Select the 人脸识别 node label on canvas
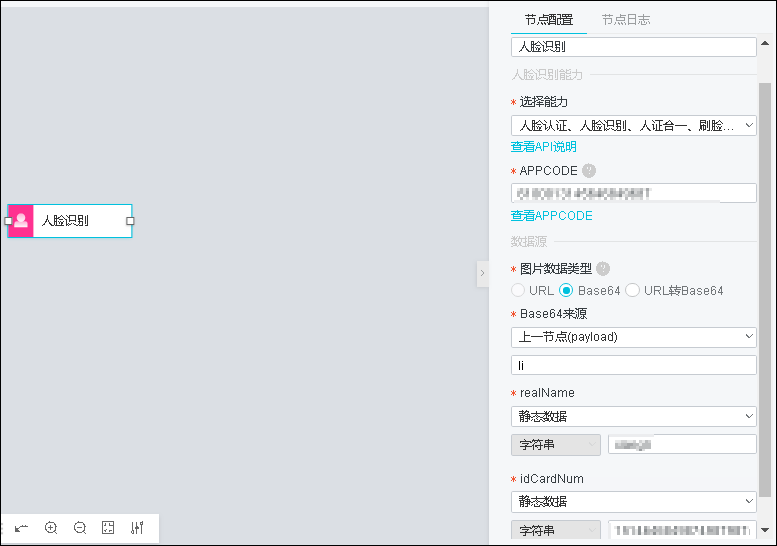This screenshot has height=546, width=777. tap(65, 221)
